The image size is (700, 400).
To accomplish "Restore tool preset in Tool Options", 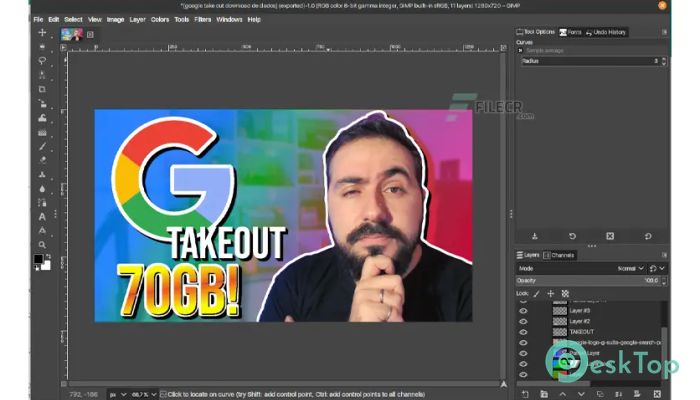I will (572, 236).
